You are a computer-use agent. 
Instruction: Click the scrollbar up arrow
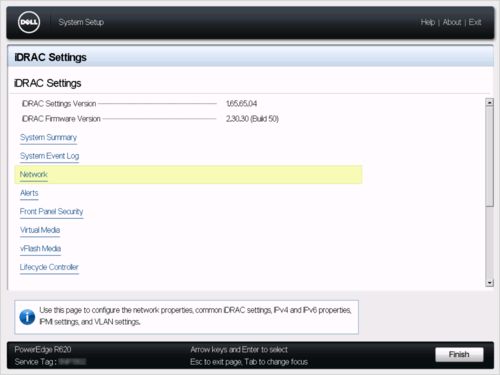pyautogui.click(x=489, y=102)
